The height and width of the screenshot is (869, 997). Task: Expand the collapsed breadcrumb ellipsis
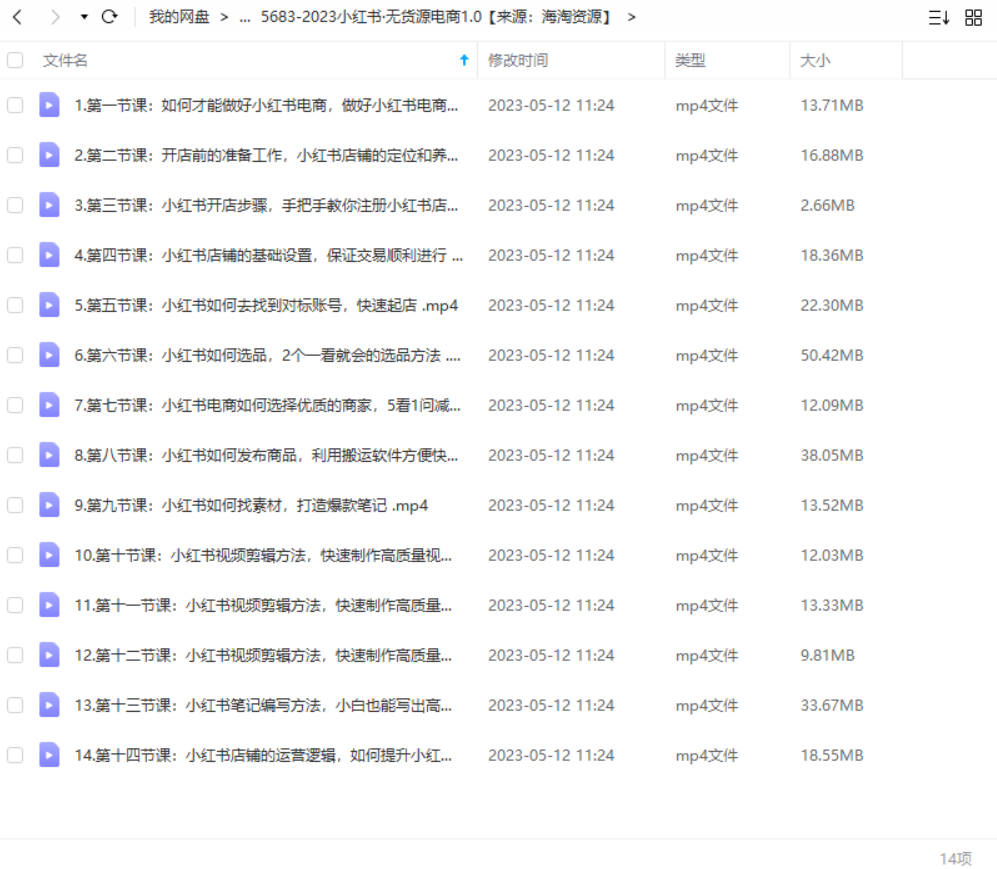click(245, 18)
